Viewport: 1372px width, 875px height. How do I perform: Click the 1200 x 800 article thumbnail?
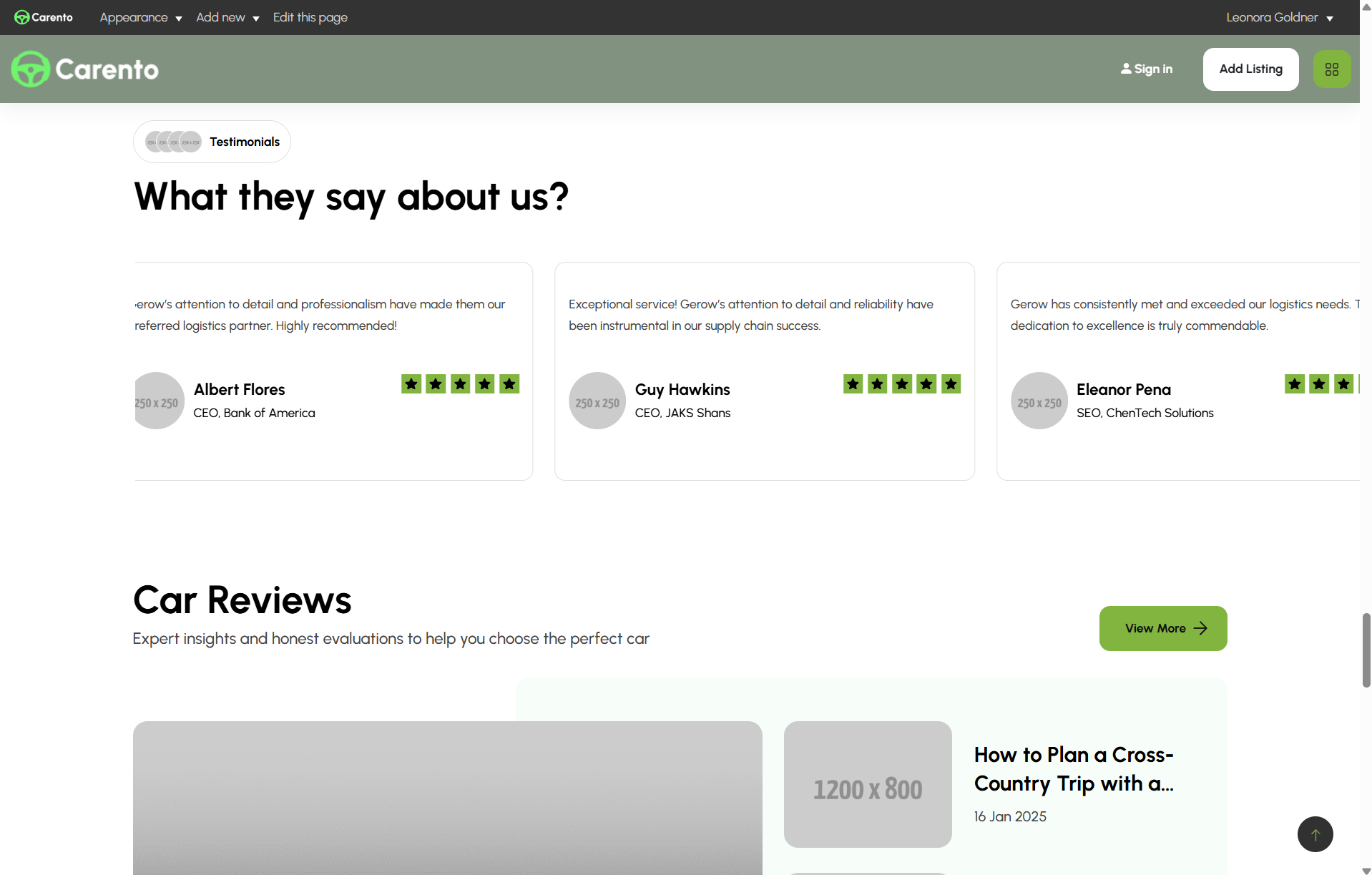click(x=867, y=784)
